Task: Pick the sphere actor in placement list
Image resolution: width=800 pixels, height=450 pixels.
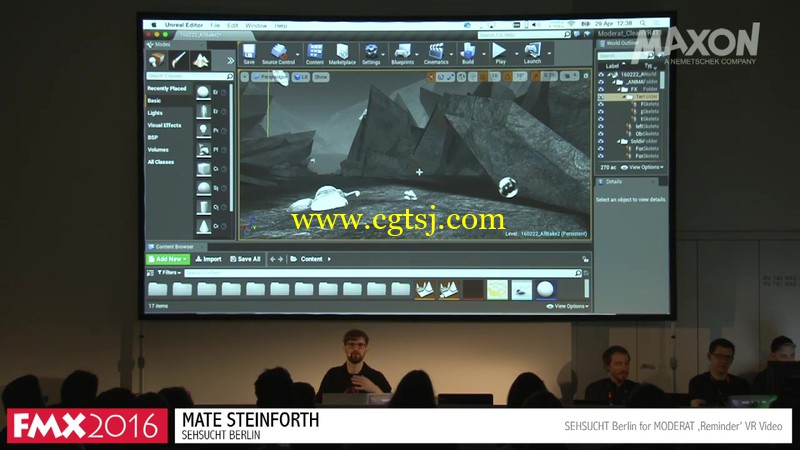Action: tap(203, 92)
